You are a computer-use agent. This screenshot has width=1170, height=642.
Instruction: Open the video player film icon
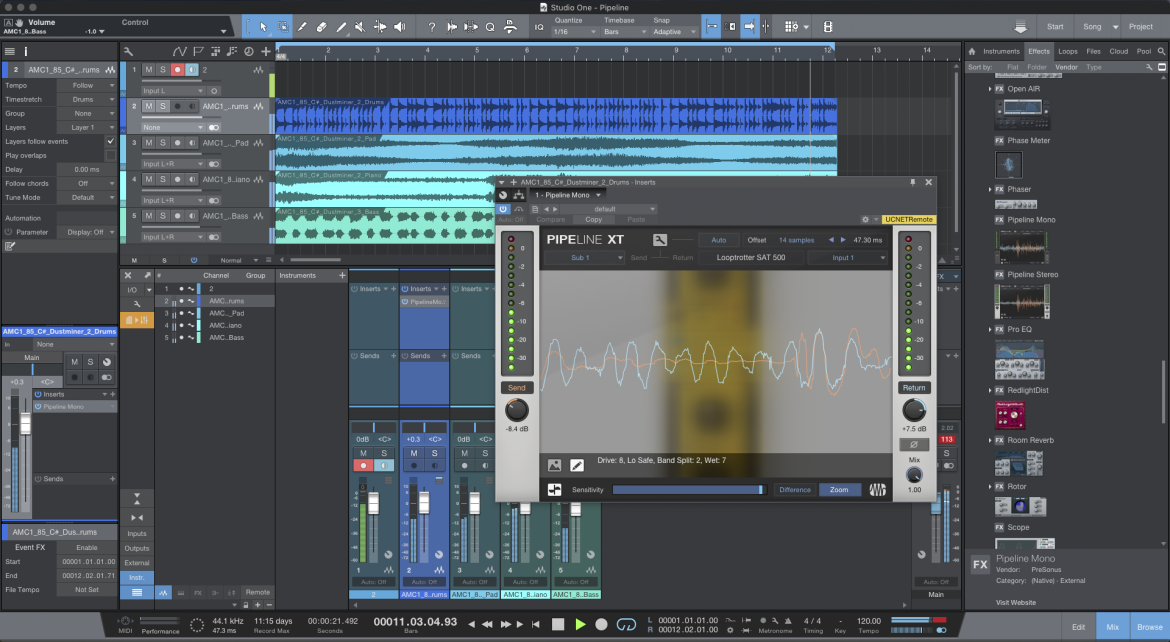tap(828, 27)
